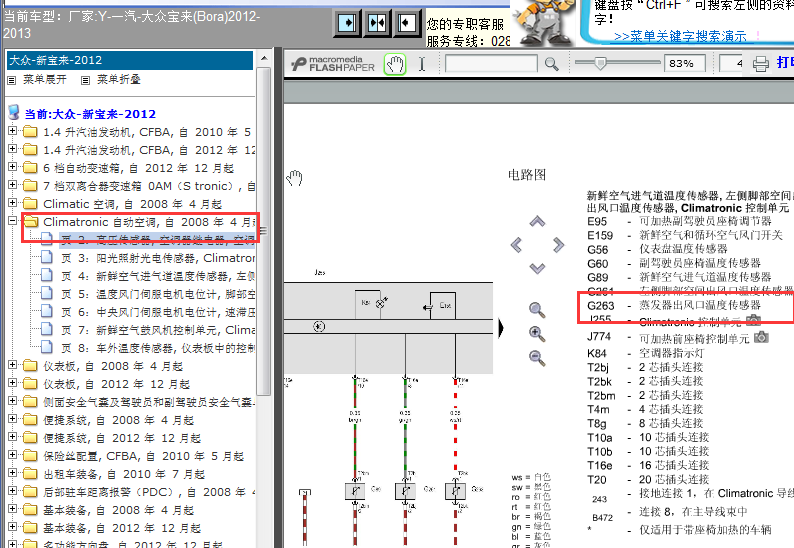Click the page number field
This screenshot has width=794, height=548.
pyautogui.click(x=731, y=64)
